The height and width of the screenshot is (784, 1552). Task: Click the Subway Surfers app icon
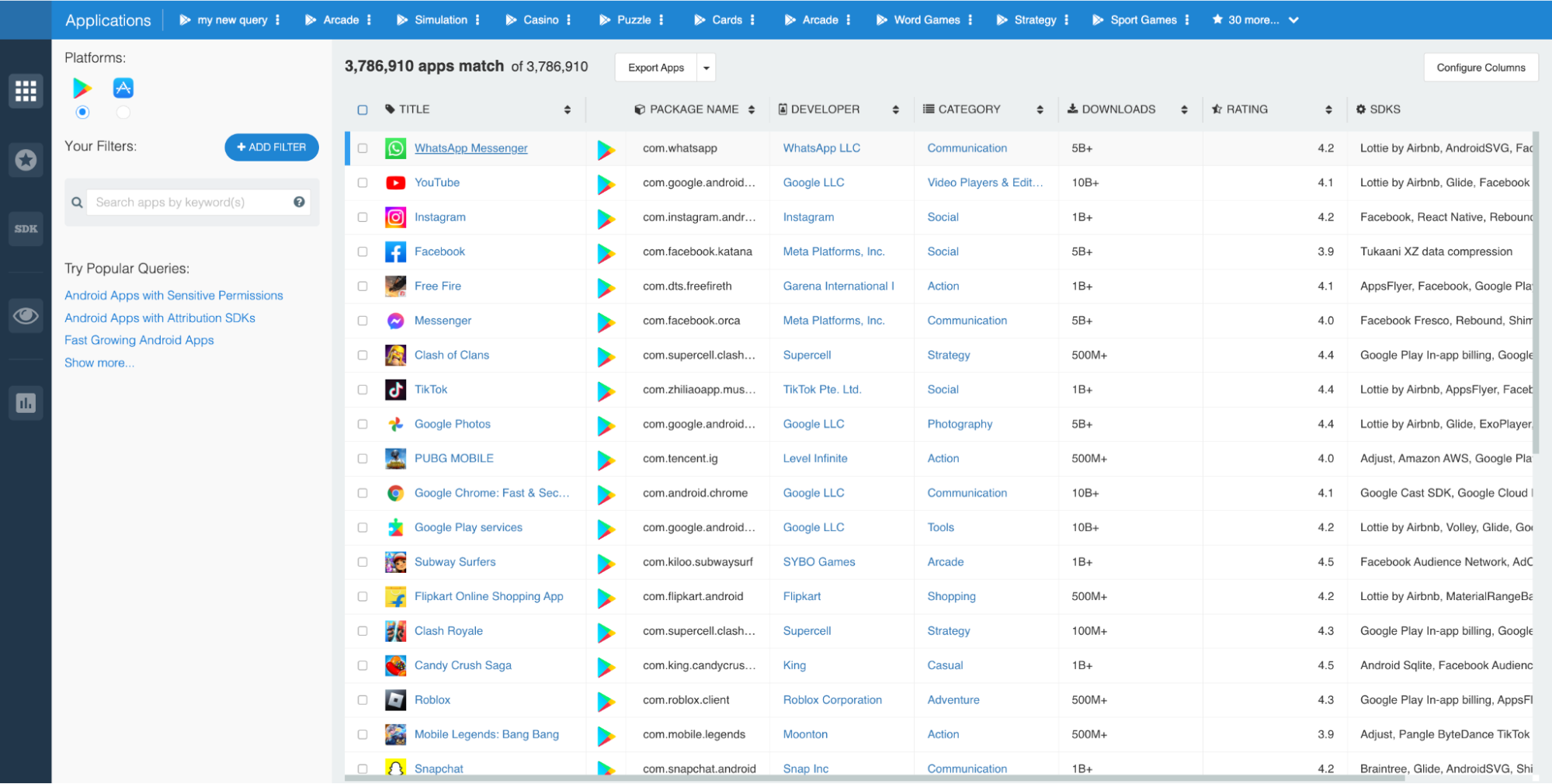point(395,562)
